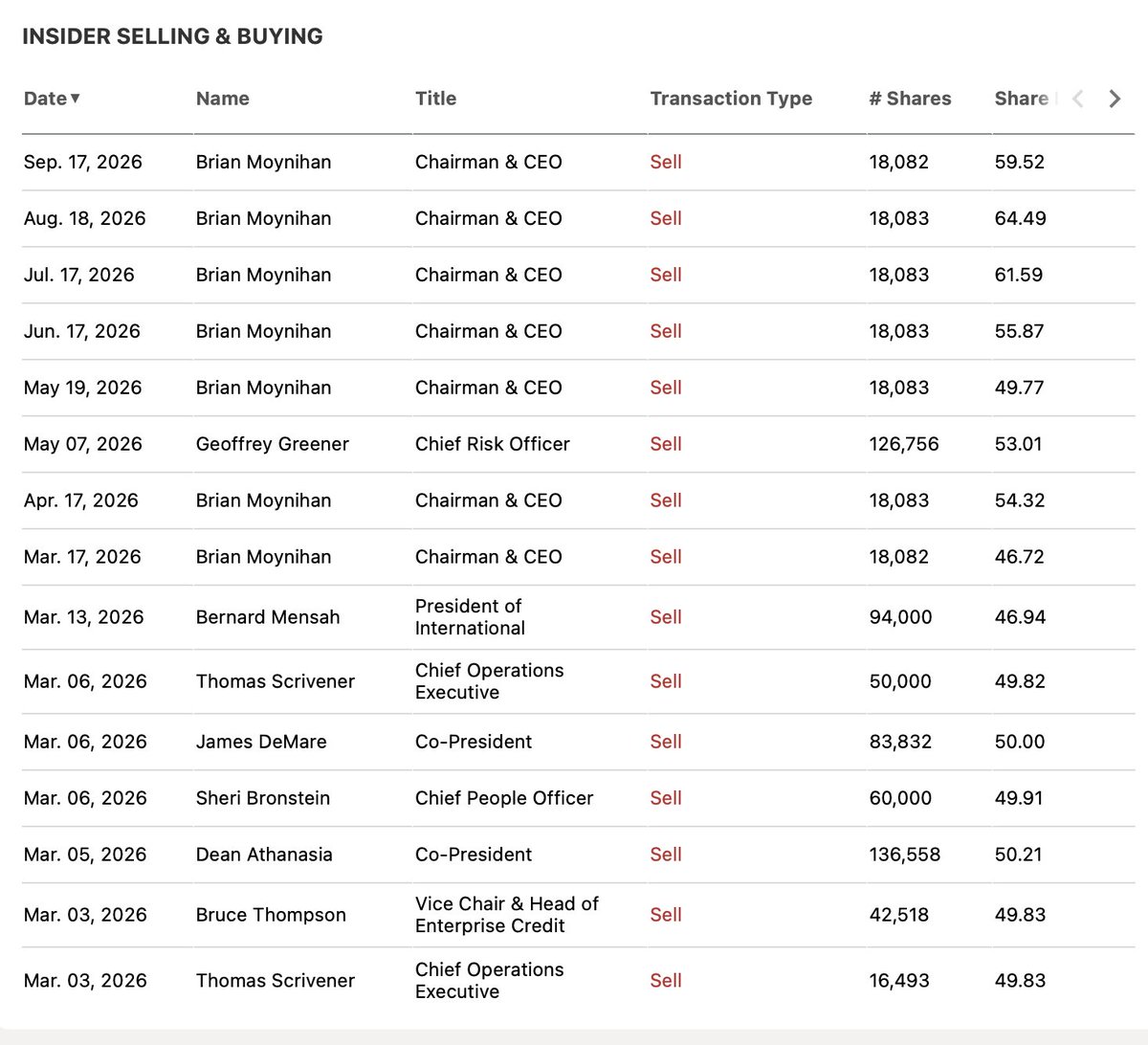Screen dimensions: 1148x1045
Task: Click the 18,082 shares value in Sep. 17 row
Action: click(898, 162)
